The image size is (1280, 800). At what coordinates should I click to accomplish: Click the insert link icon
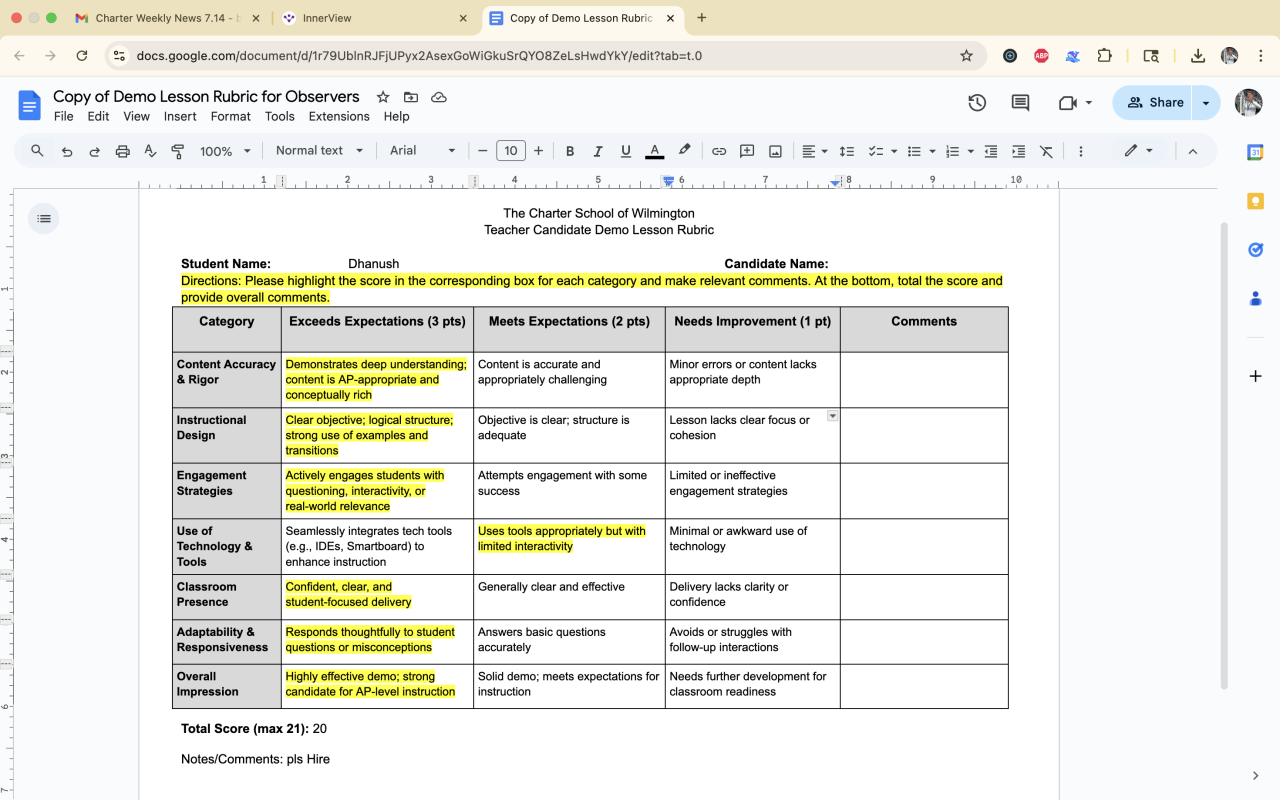pos(719,151)
